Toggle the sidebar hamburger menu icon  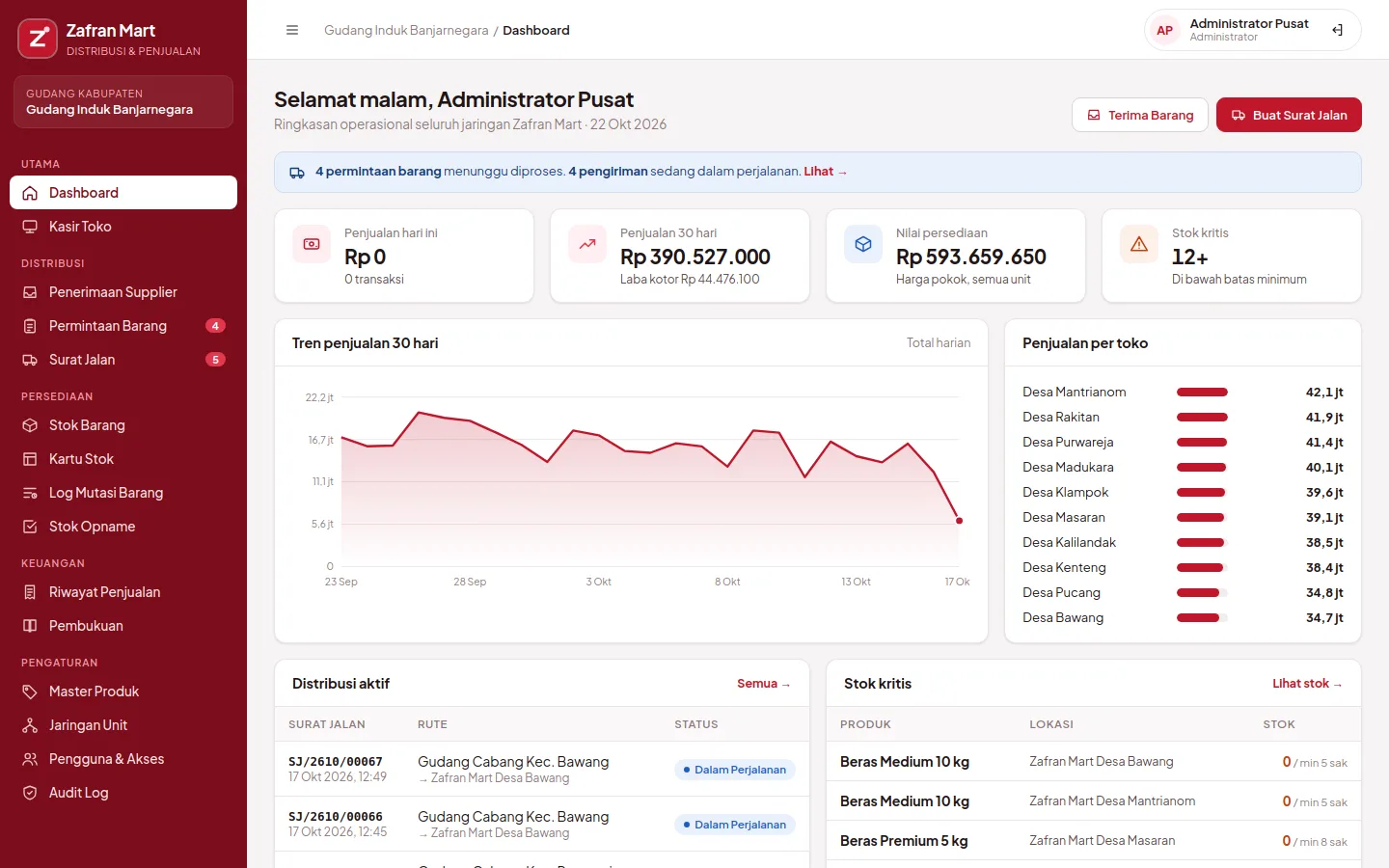(x=292, y=30)
